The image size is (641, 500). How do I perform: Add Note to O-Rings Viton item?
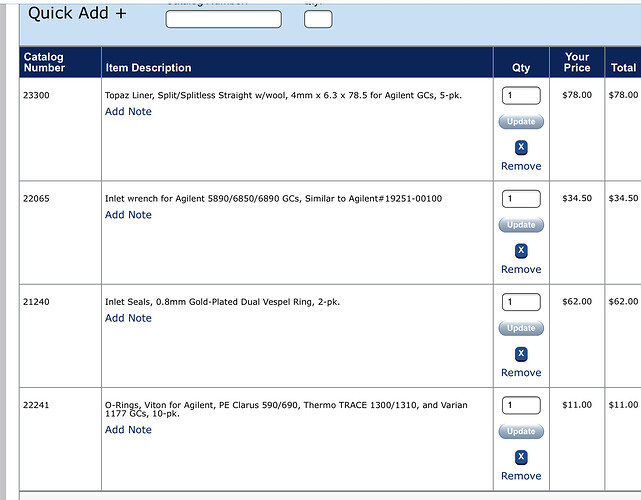[128, 430]
